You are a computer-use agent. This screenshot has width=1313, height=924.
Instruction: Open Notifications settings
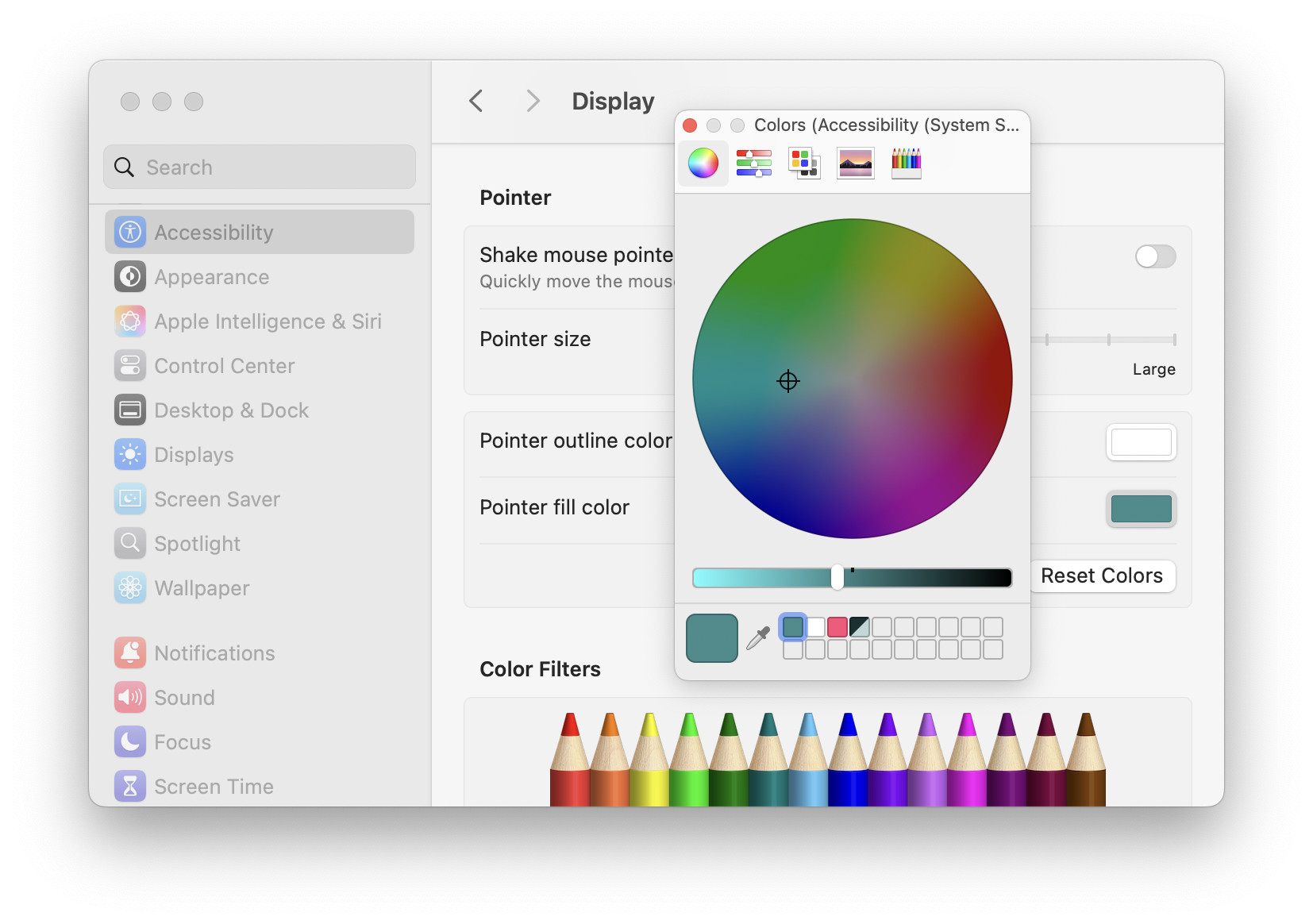(x=259, y=653)
